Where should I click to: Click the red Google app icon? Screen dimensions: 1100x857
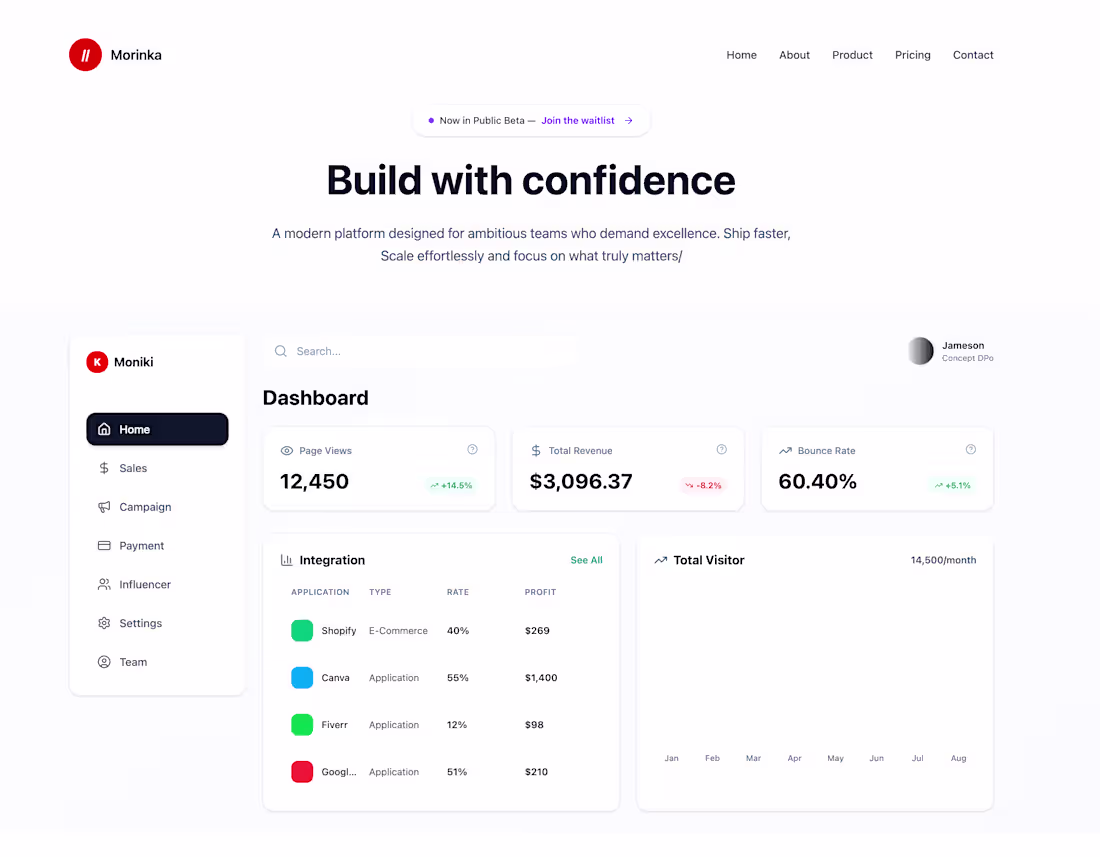coord(302,771)
